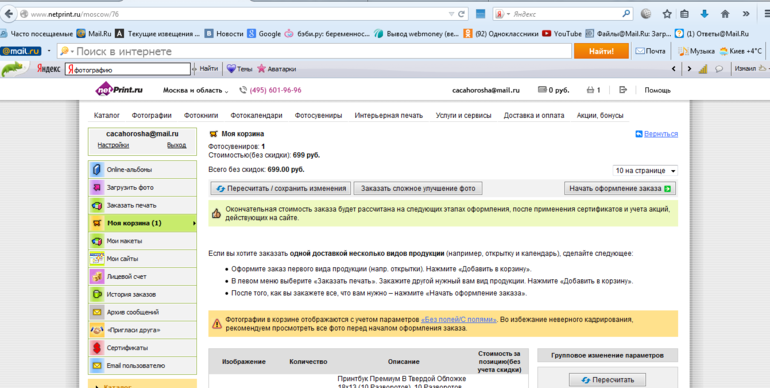Reload the page with the refresh icon
This screenshot has height=388, width=770.
coord(461,14)
